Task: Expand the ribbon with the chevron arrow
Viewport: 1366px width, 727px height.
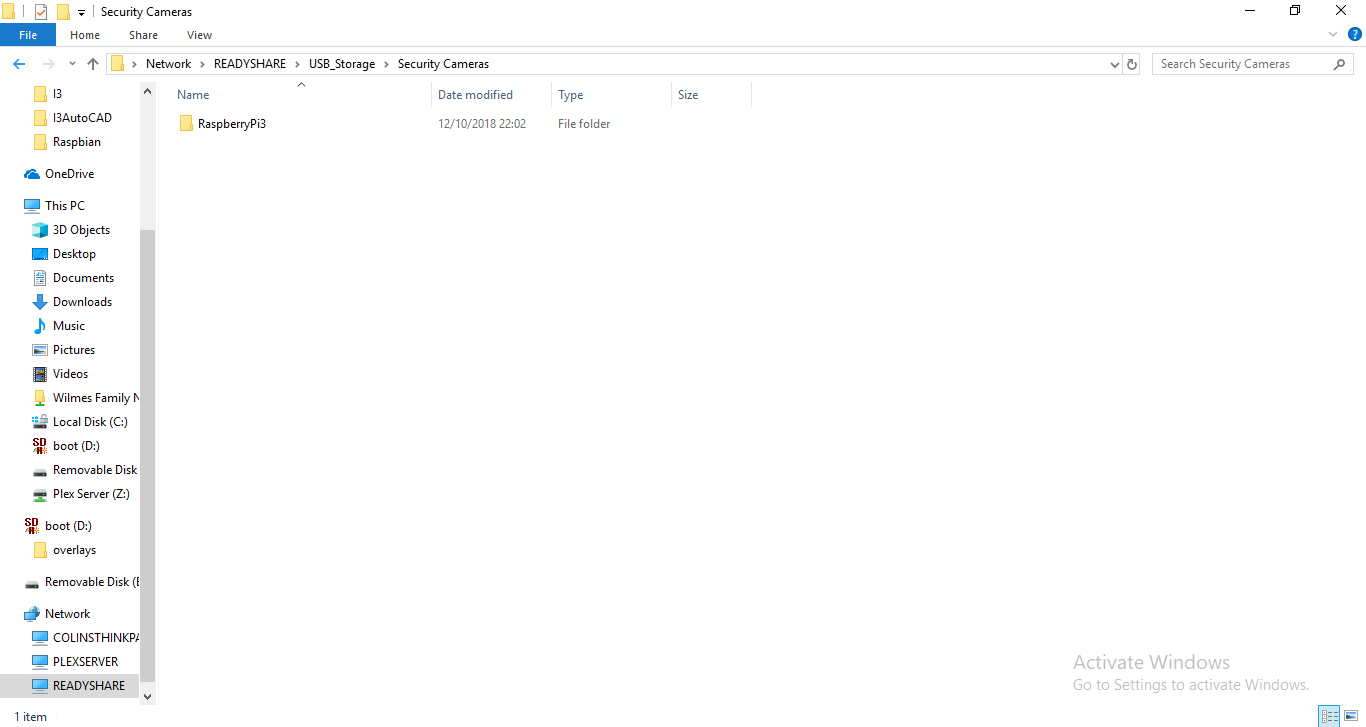Action: pyautogui.click(x=1332, y=33)
